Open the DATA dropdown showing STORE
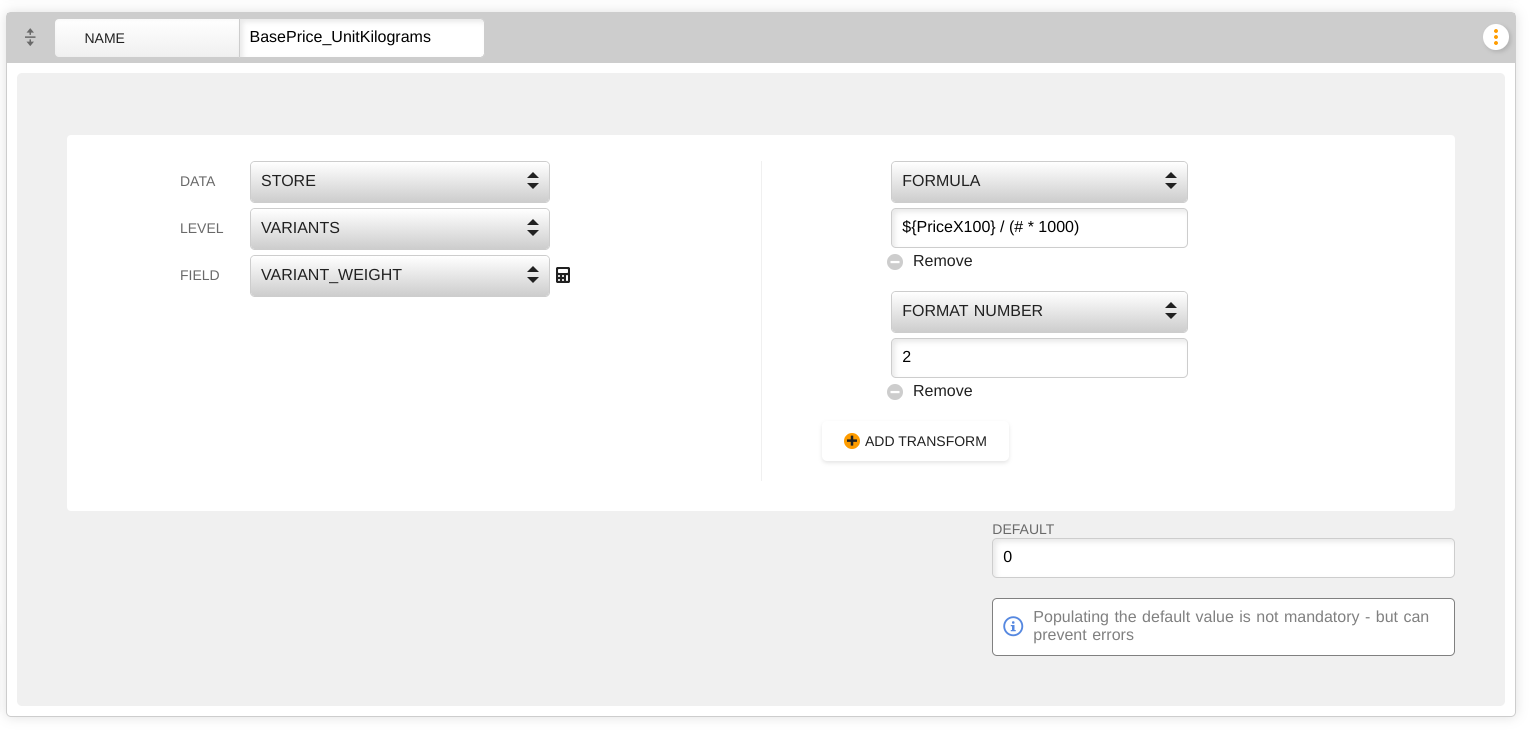Viewport: 1533px width, 731px height. 400,182
